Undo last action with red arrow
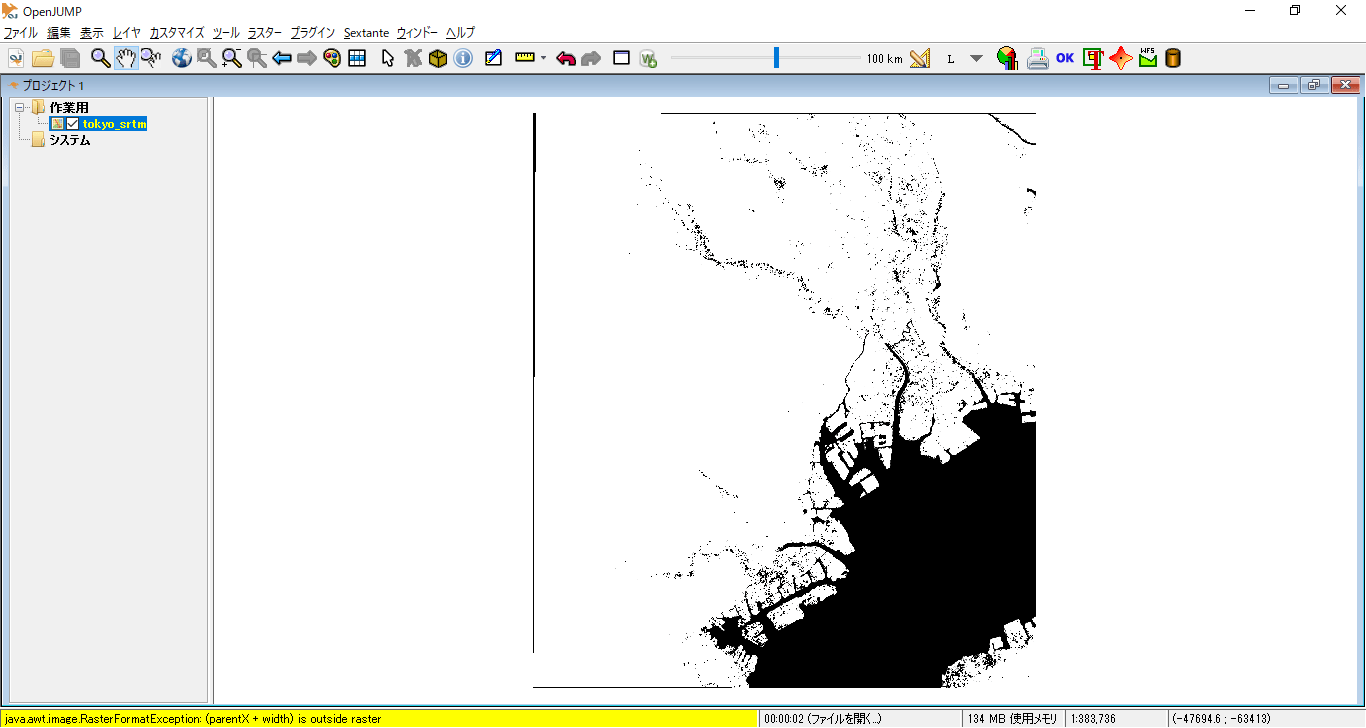 coord(566,58)
